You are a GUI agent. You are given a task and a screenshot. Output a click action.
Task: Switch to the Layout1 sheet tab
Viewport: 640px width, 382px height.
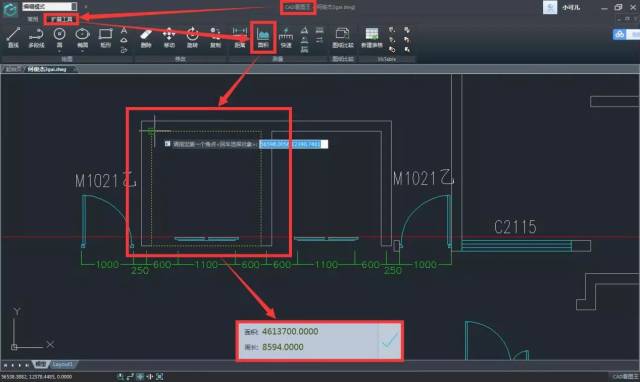point(62,364)
